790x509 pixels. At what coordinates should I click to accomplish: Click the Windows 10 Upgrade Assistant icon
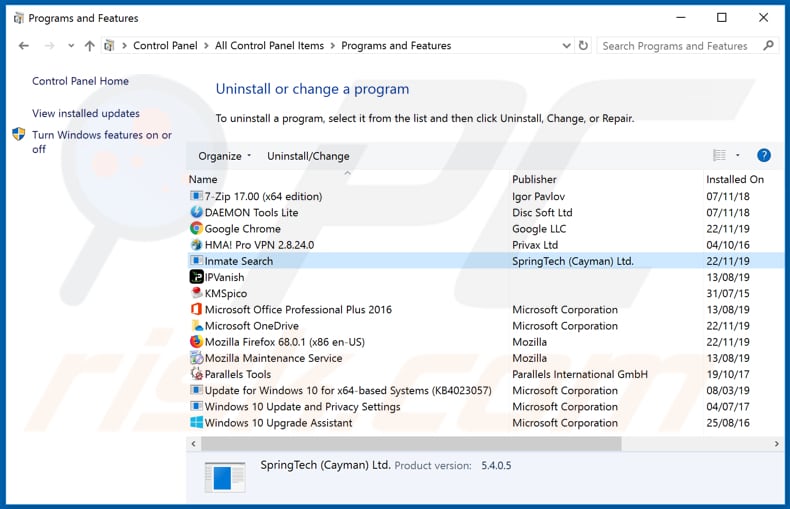[196, 422]
